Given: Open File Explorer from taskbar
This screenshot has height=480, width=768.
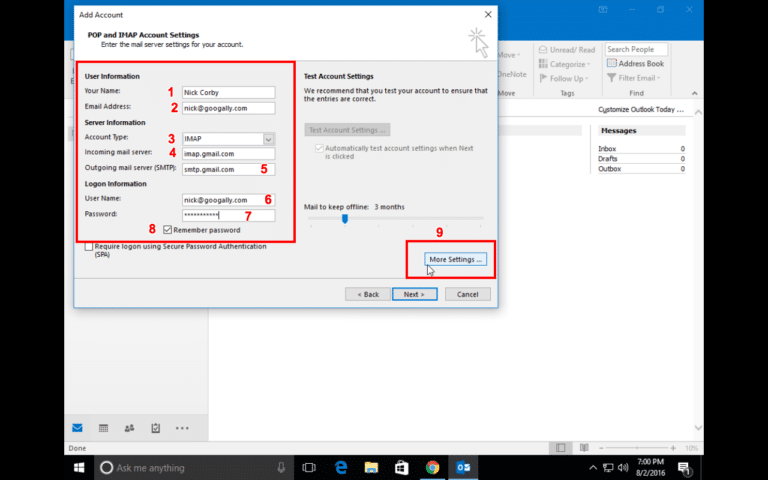Looking at the screenshot, I should click(x=371, y=468).
